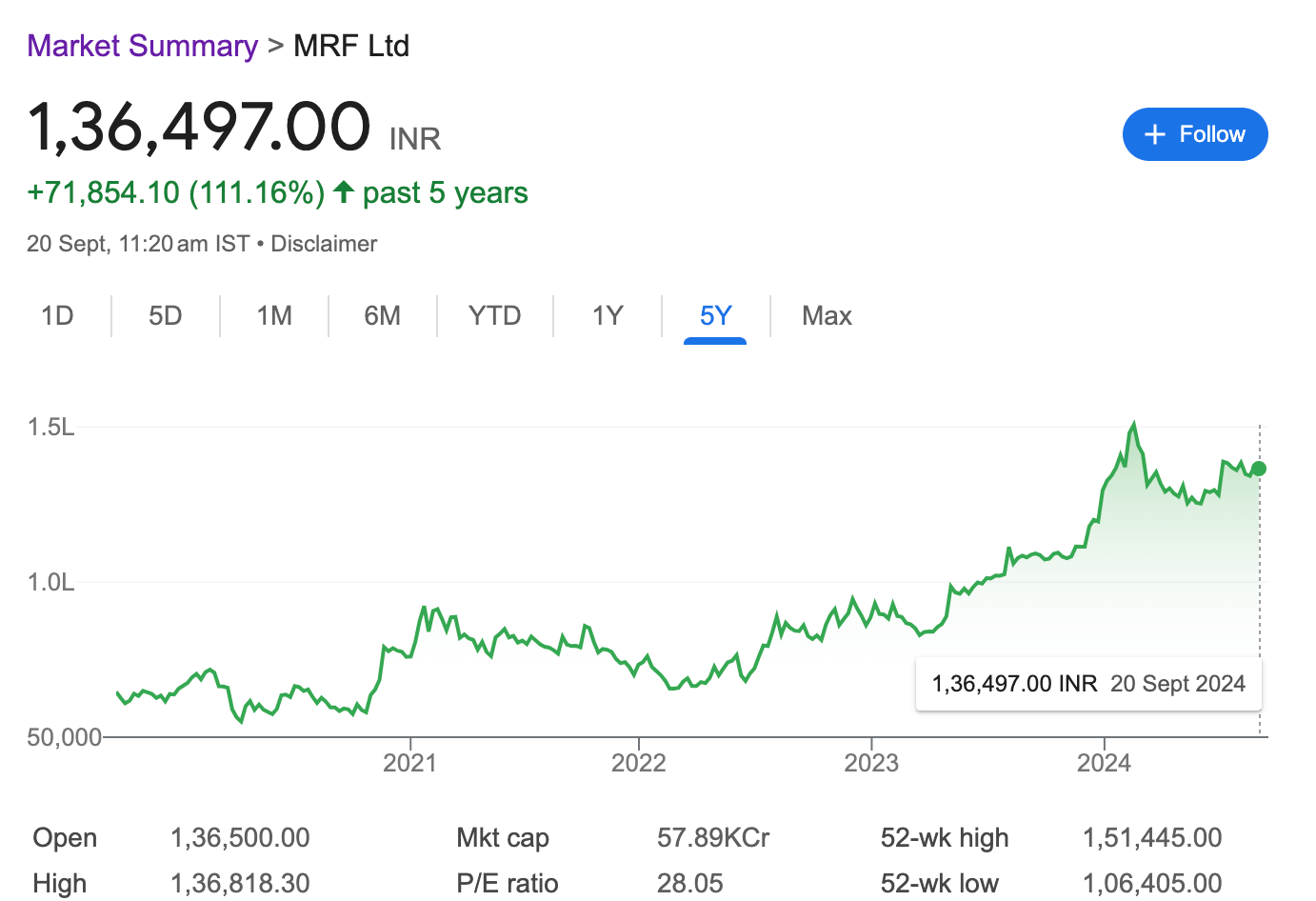Click the green up-arrow gain indicator
This screenshot has width=1316, height=901.
point(344,192)
